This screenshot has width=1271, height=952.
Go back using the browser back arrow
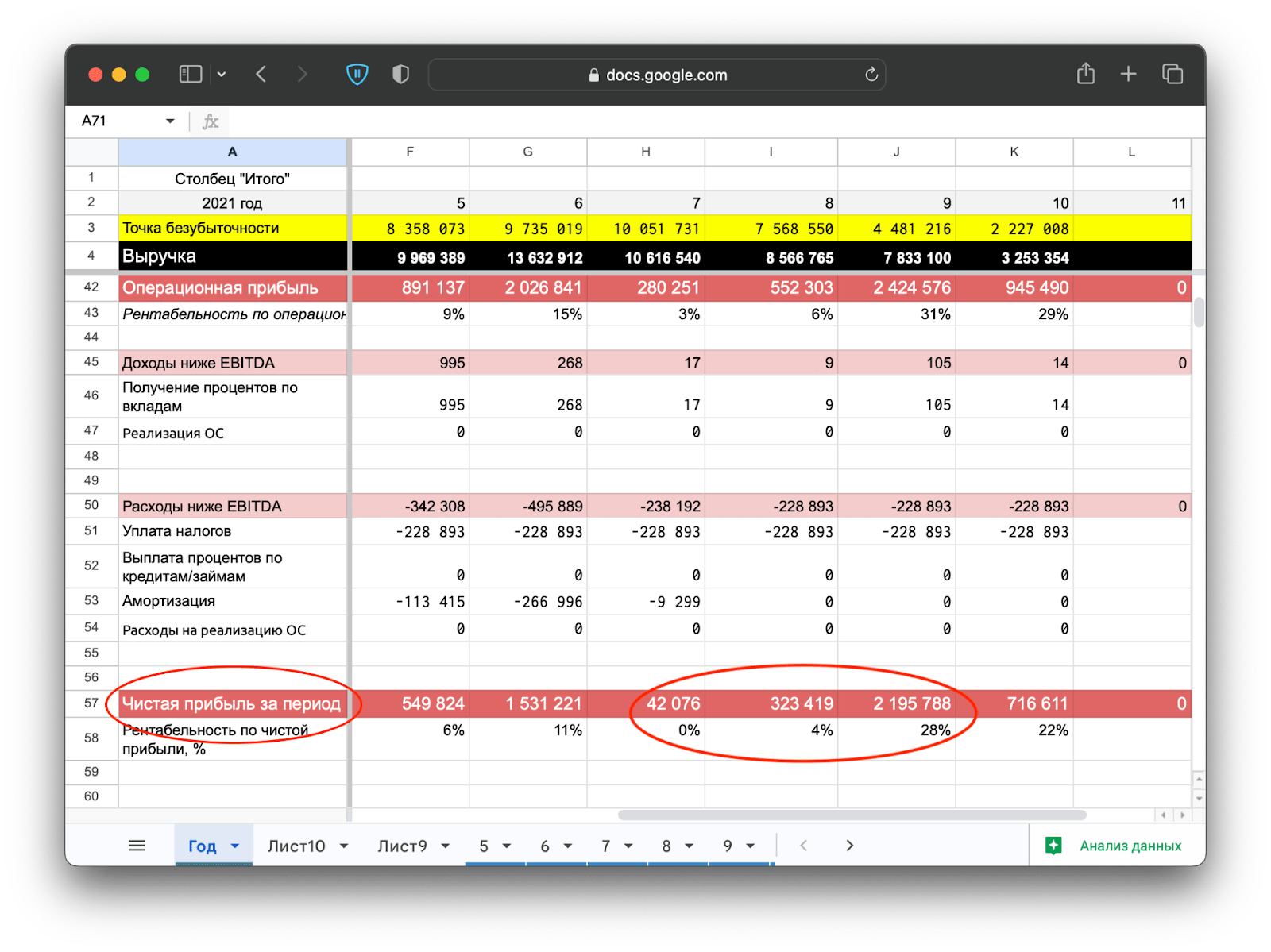pyautogui.click(x=261, y=75)
